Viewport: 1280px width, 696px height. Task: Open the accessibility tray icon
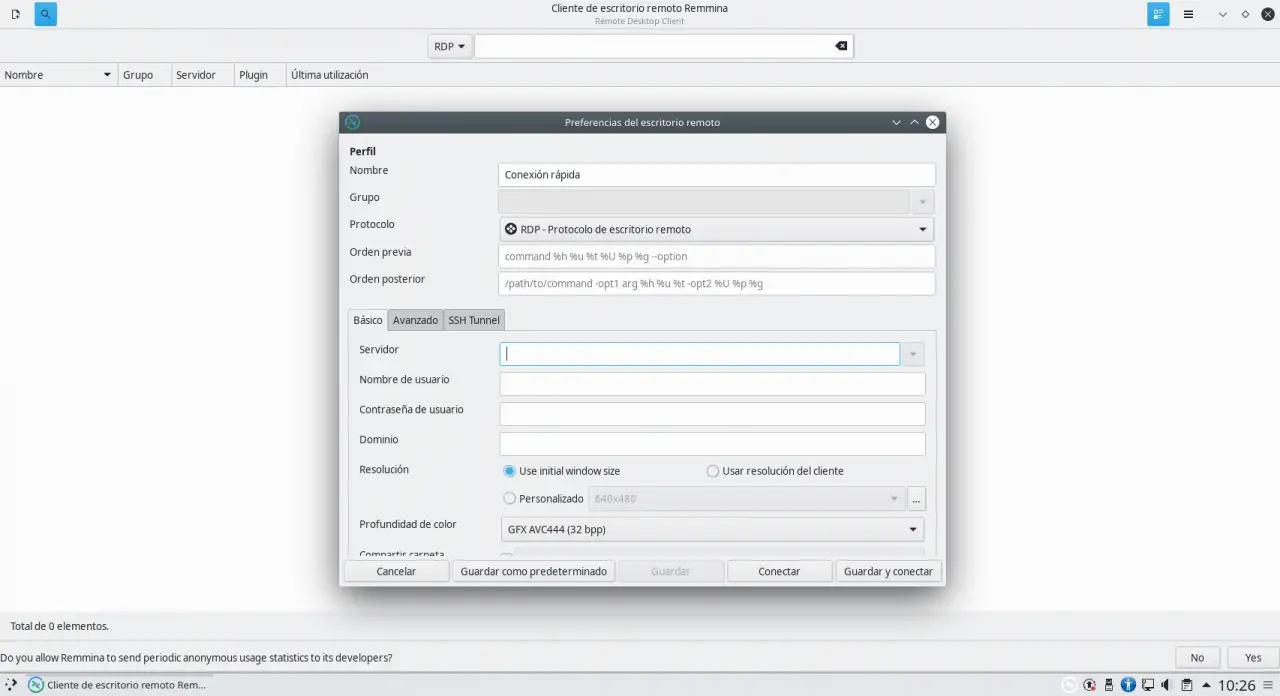[1128, 685]
